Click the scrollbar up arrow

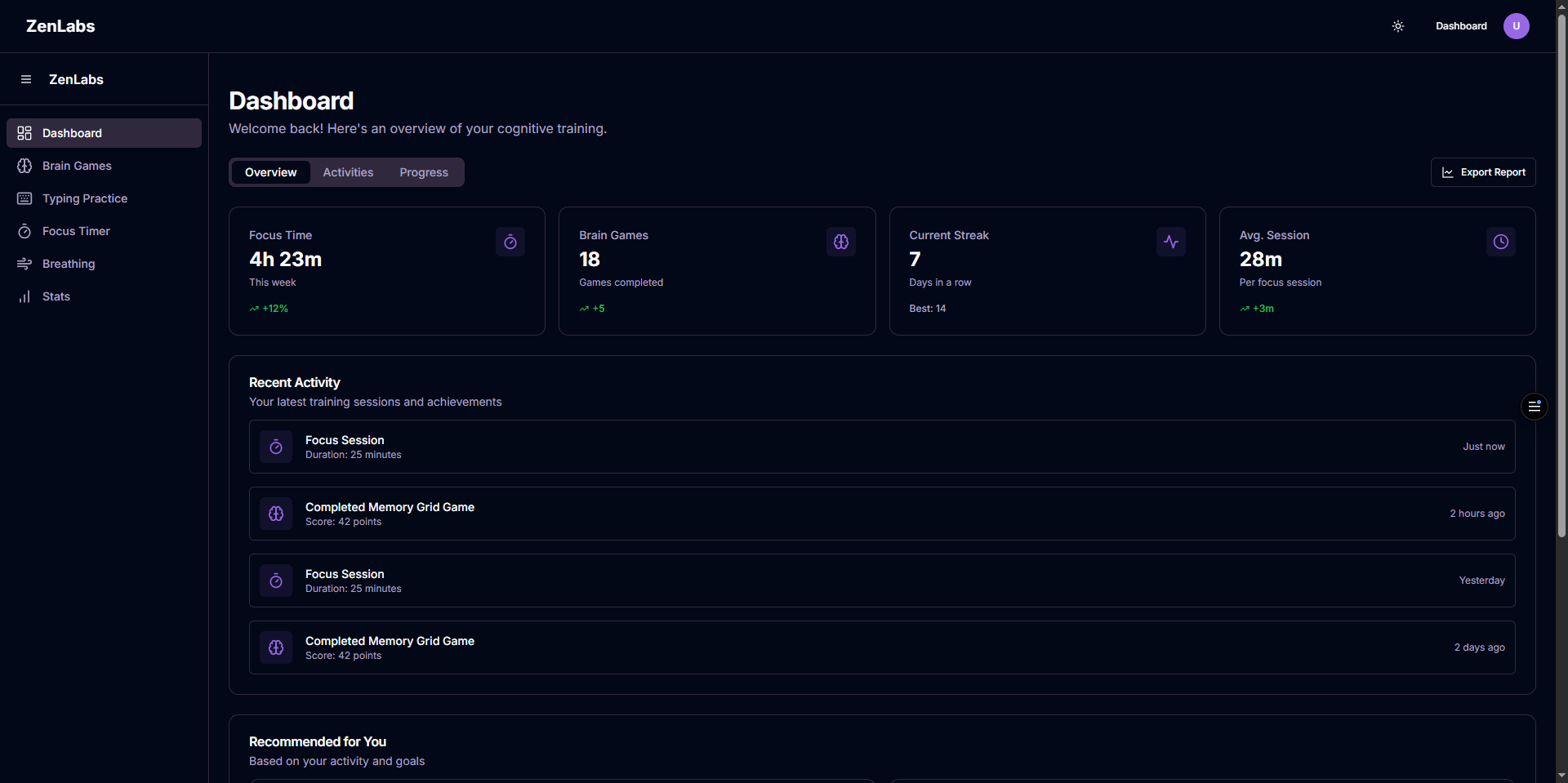[1561, 7]
